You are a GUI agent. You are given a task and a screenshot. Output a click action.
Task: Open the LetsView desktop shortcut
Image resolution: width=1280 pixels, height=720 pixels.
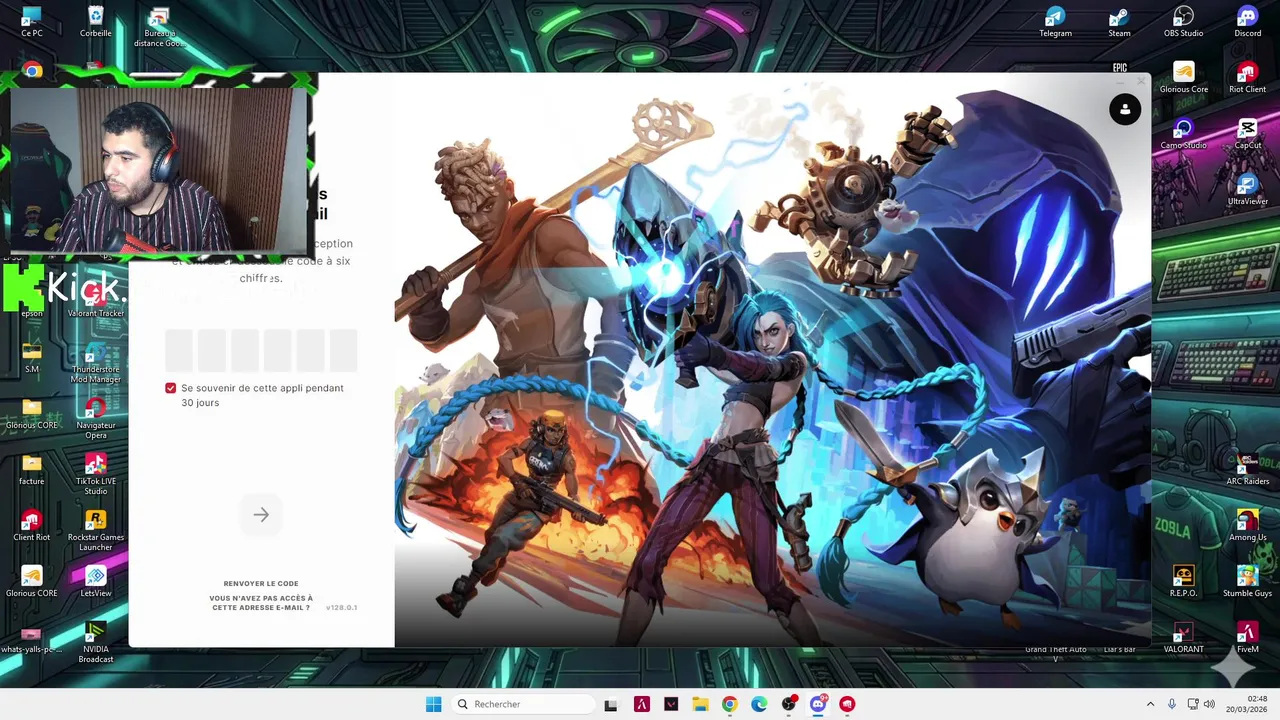(96, 582)
